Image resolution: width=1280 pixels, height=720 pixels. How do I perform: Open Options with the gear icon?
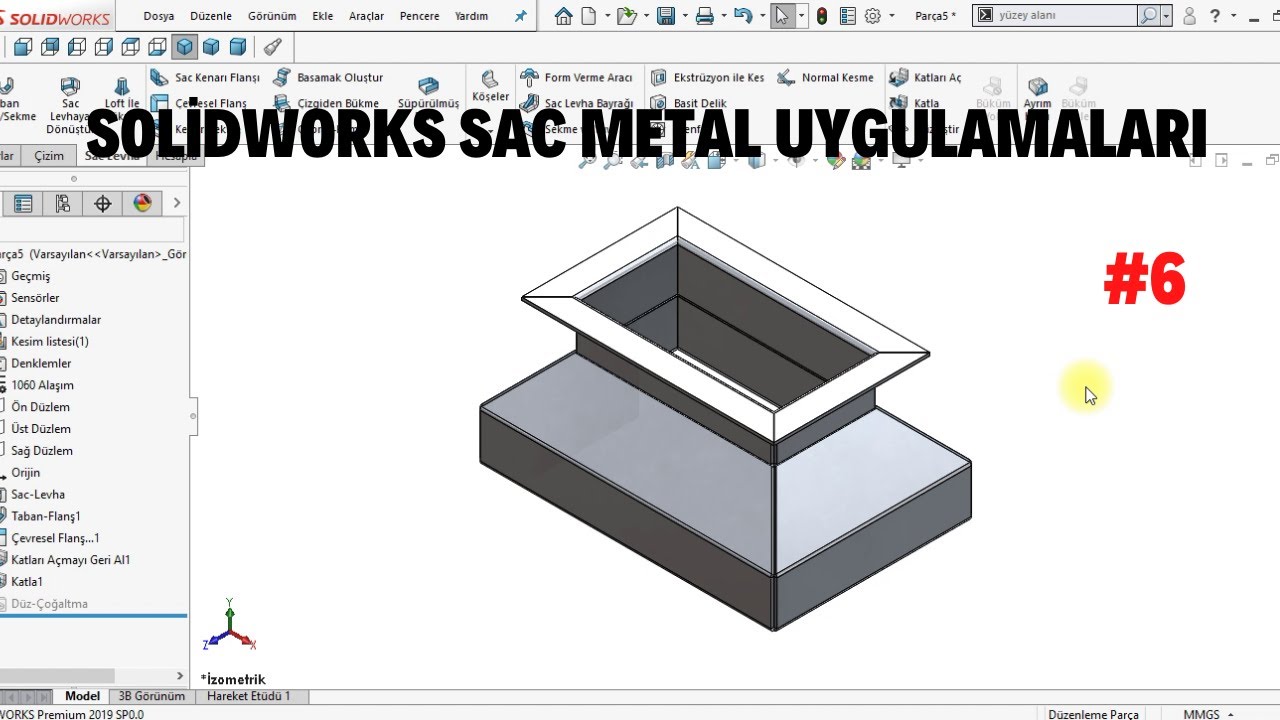click(x=872, y=16)
